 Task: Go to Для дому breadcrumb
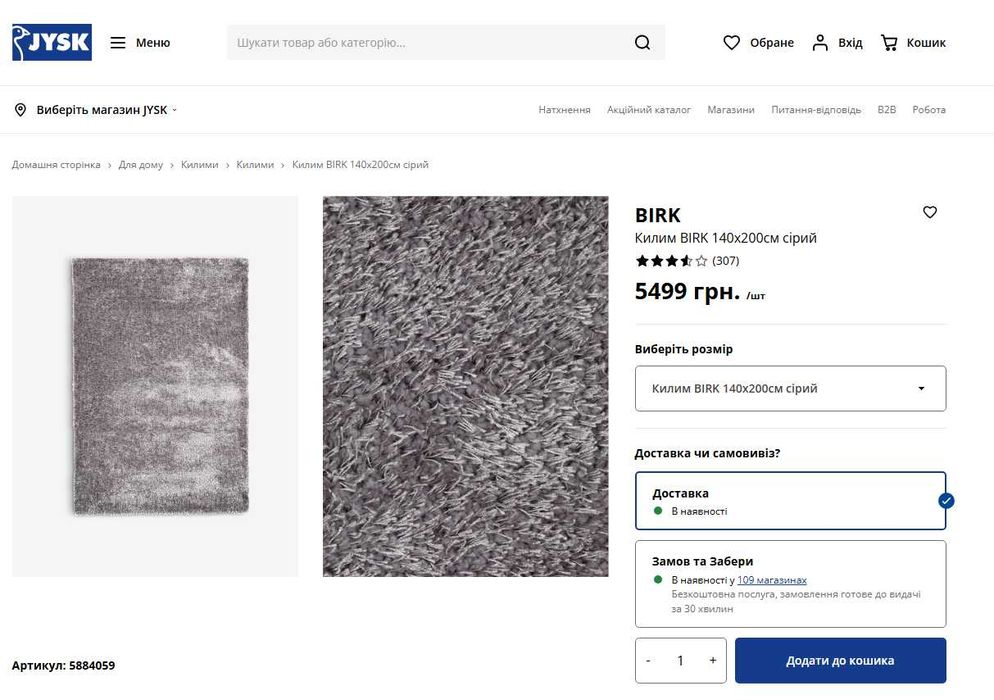click(141, 165)
